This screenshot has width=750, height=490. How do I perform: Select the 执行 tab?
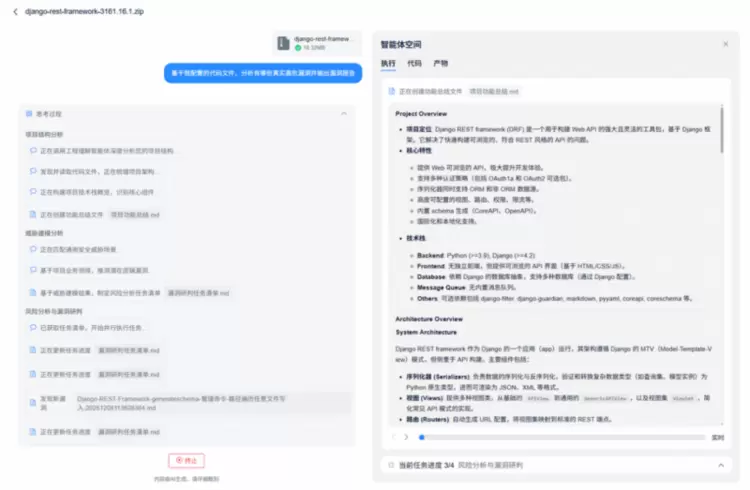pos(388,63)
